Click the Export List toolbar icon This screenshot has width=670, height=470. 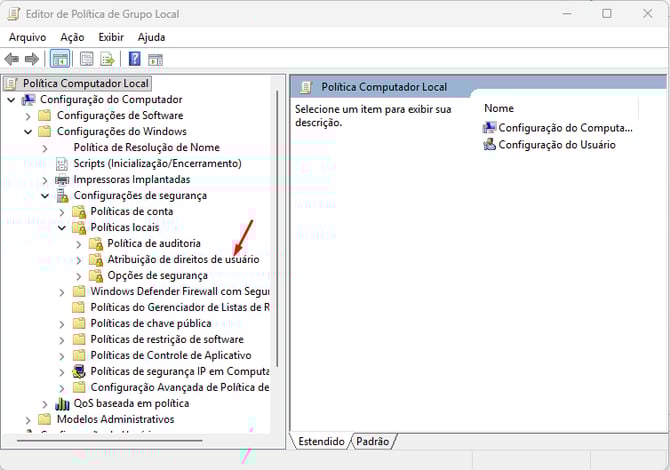pyautogui.click(x=107, y=59)
